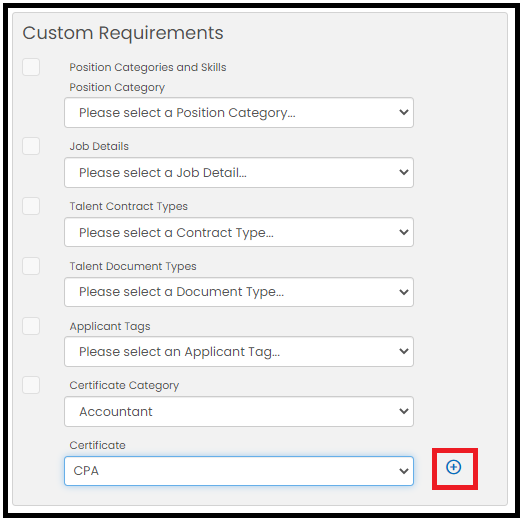Image resolution: width=523 pixels, height=522 pixels.
Task: Change the Accountant certificate category selection
Action: click(239, 411)
